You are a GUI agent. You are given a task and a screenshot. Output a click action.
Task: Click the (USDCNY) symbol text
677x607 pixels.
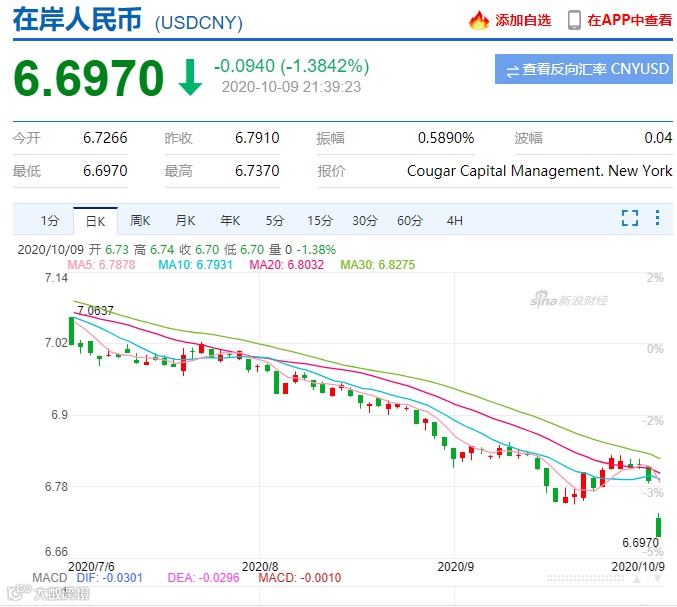pyautogui.click(x=199, y=23)
